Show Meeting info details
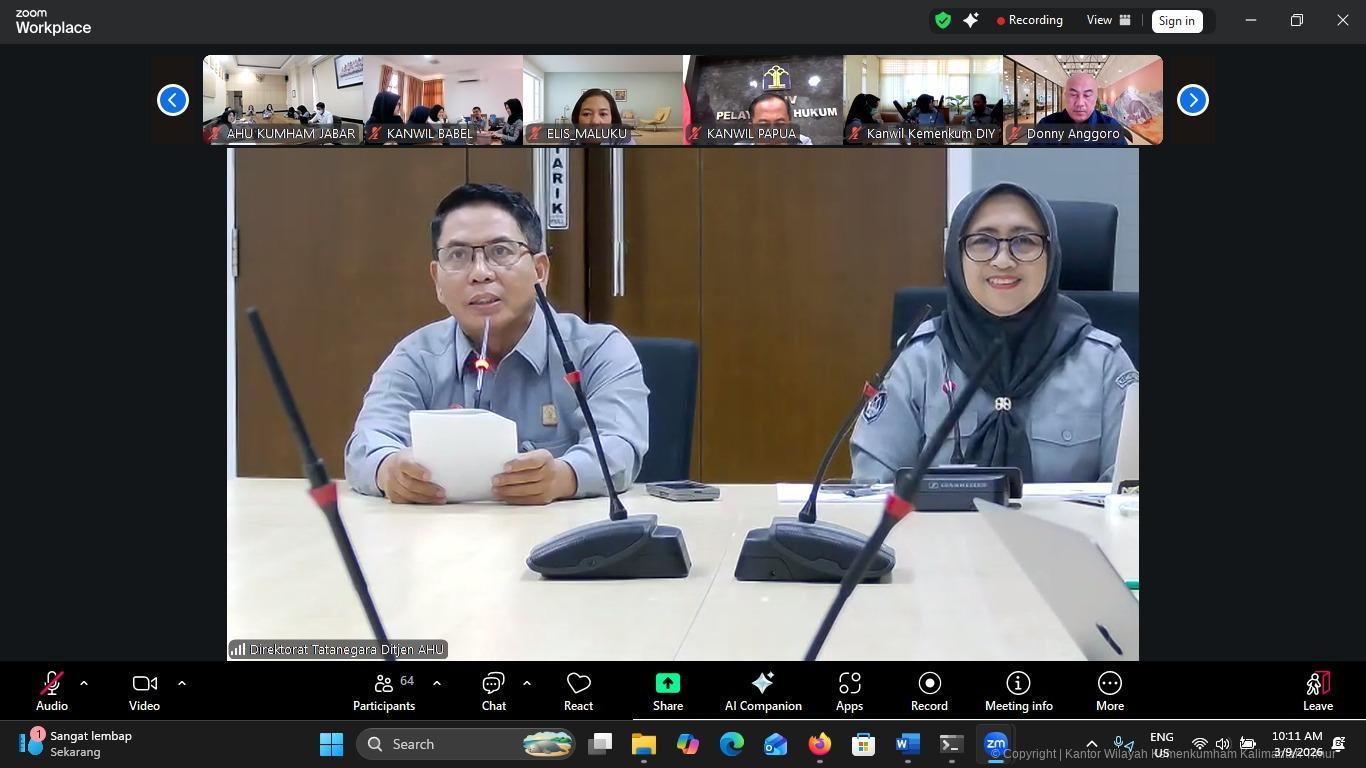This screenshot has height=768, width=1366. point(1018,691)
